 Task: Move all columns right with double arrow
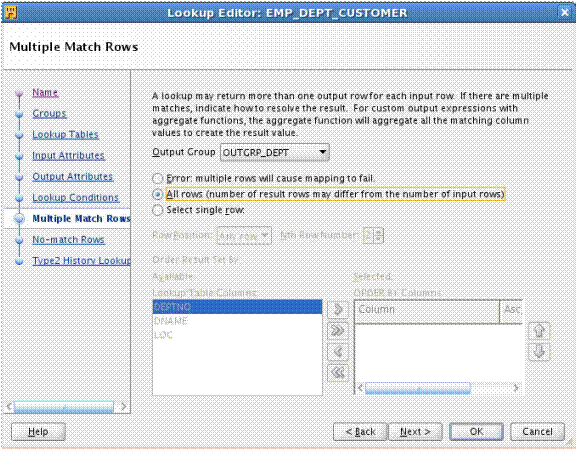click(x=338, y=330)
